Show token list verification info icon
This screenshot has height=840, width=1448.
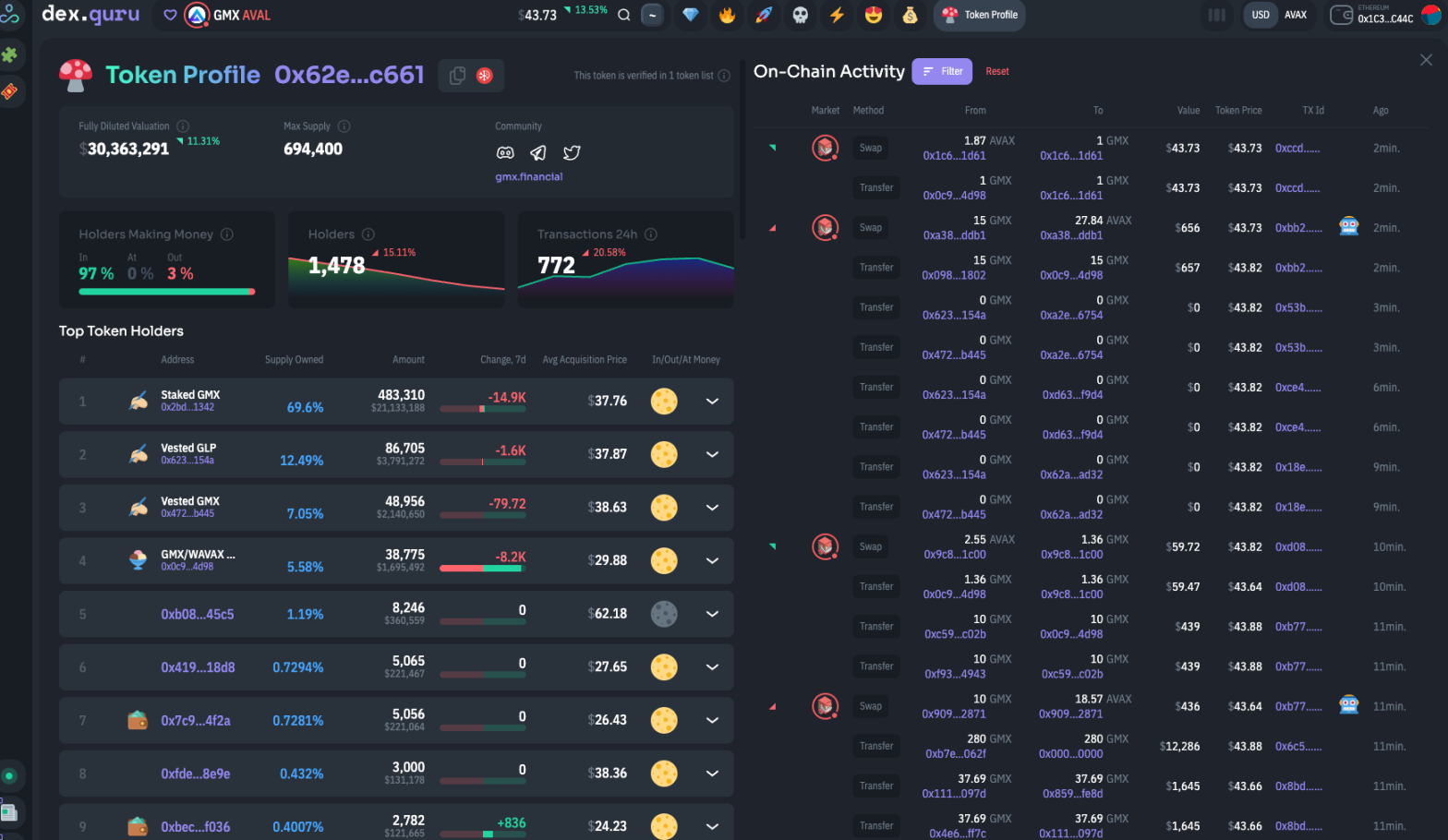[724, 76]
